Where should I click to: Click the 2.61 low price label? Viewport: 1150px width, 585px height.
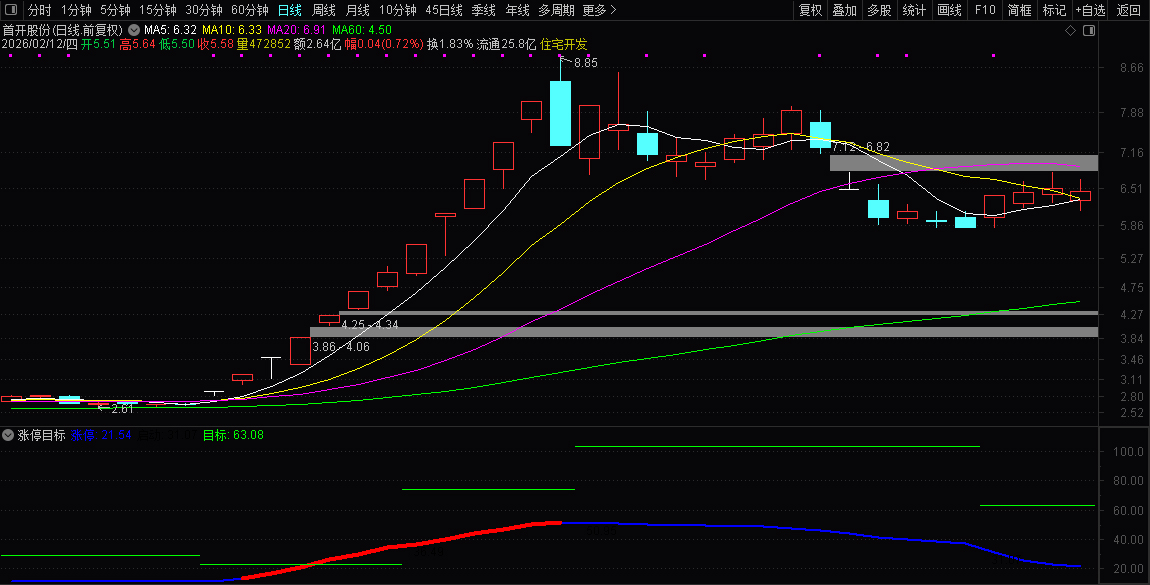pyautogui.click(x=122, y=409)
